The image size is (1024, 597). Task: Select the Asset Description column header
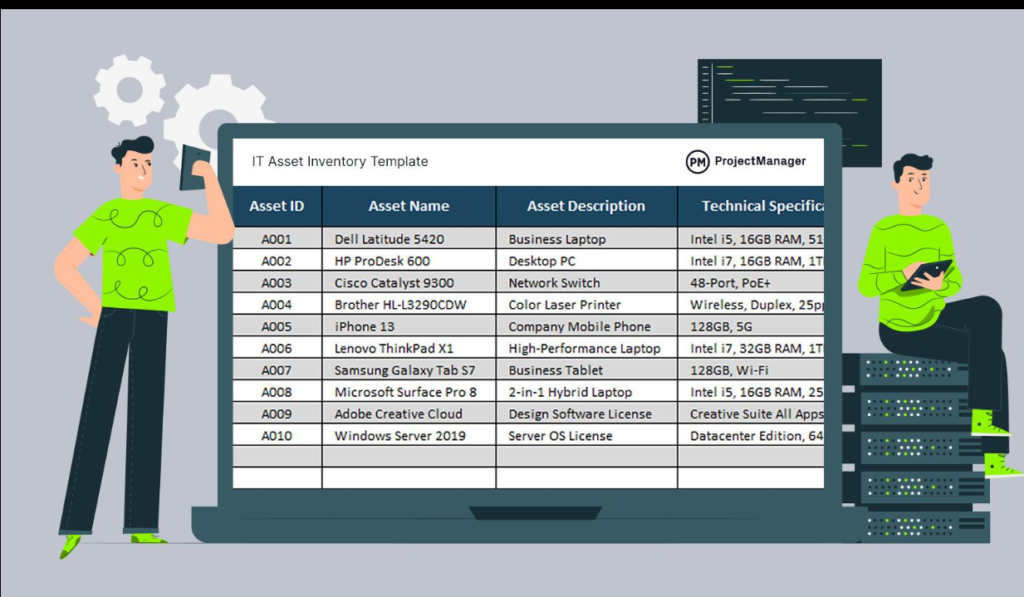point(586,206)
